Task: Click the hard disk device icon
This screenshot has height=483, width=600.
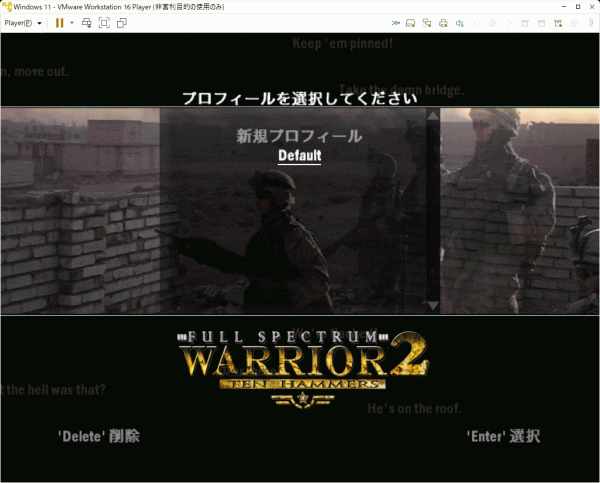Action: (411, 23)
